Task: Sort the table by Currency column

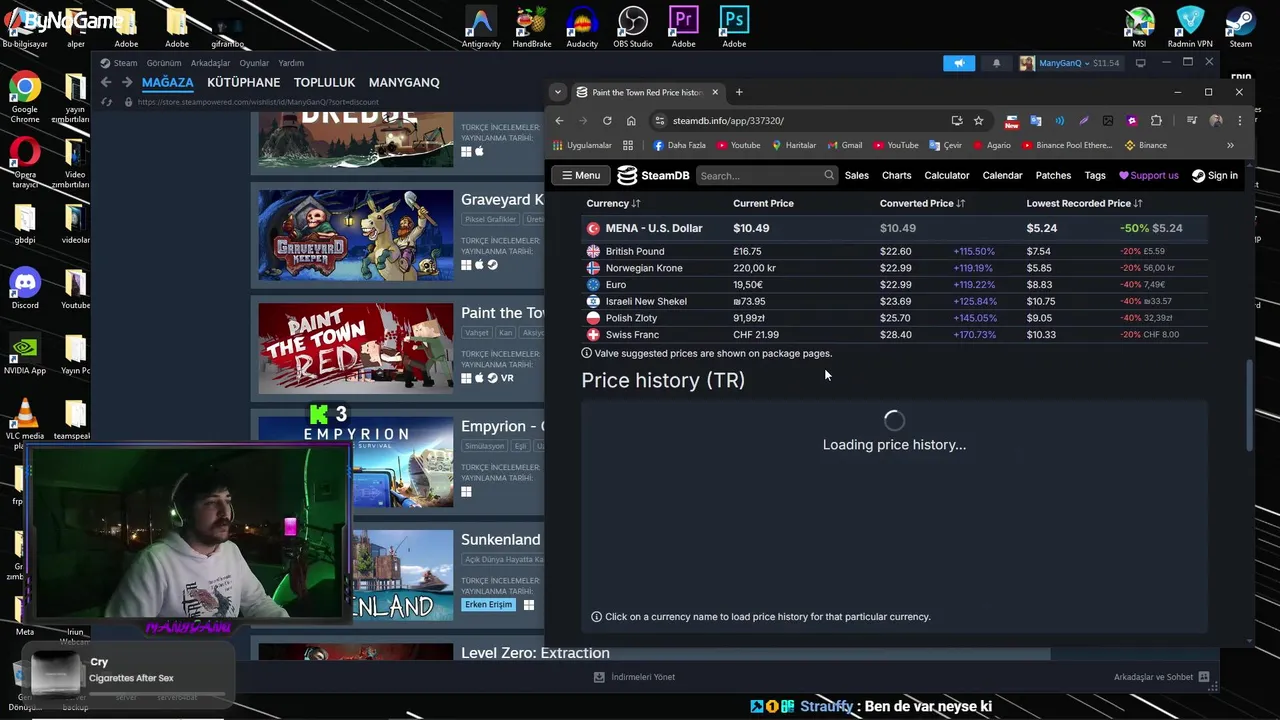Action: [613, 203]
